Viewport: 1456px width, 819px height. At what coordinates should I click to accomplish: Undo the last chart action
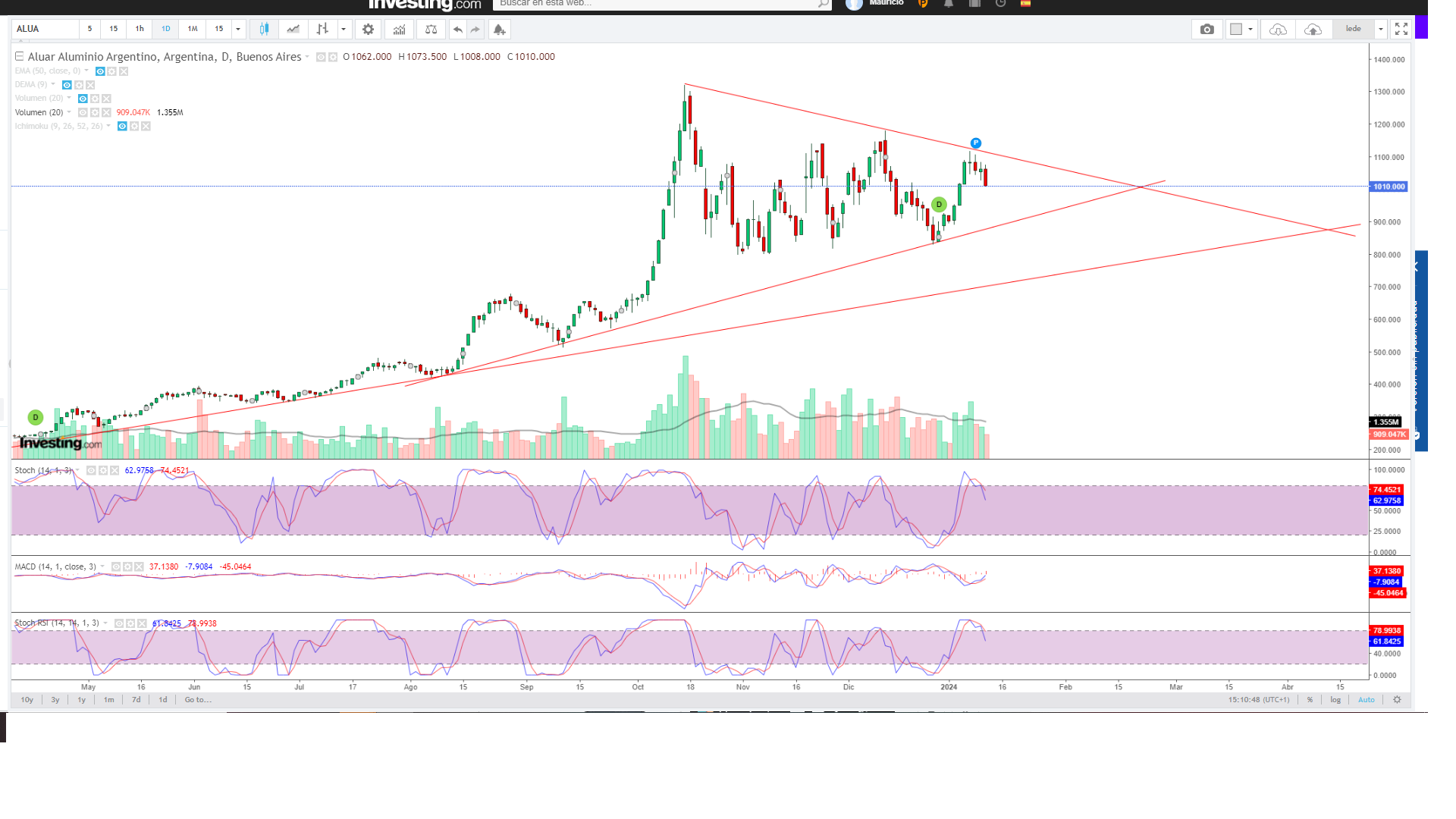coord(457,29)
